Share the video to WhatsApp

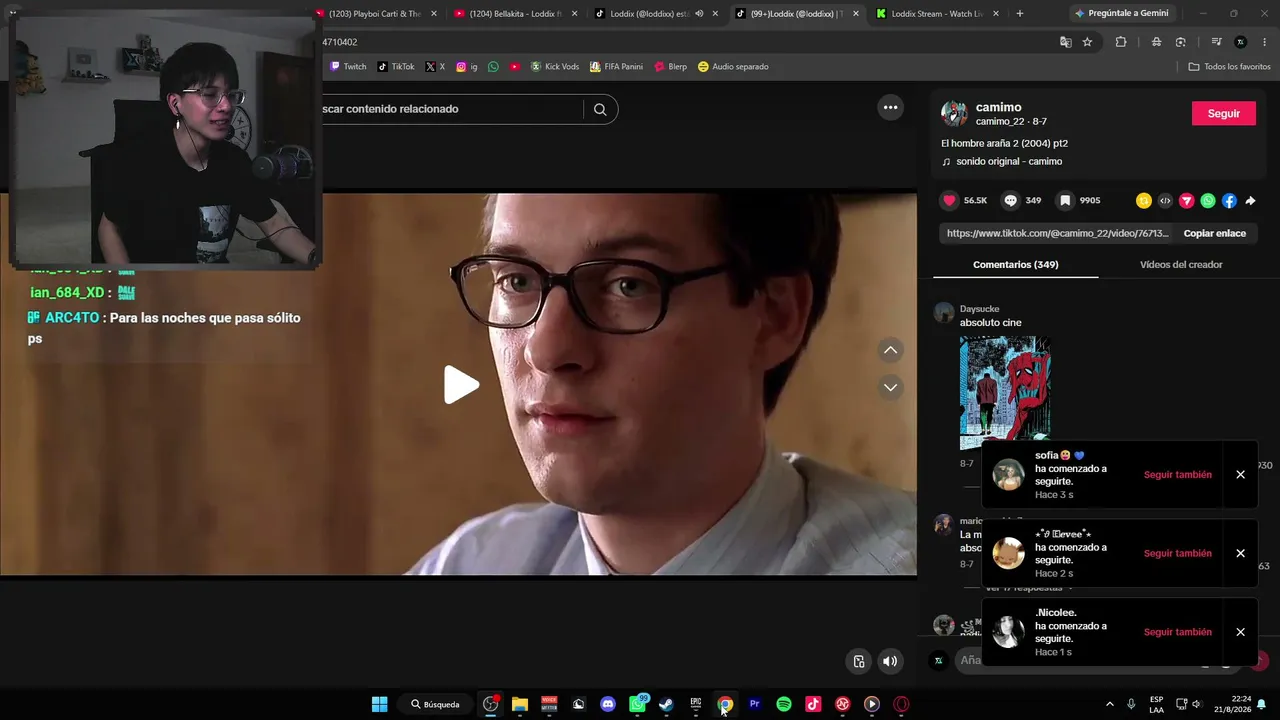(x=1208, y=201)
